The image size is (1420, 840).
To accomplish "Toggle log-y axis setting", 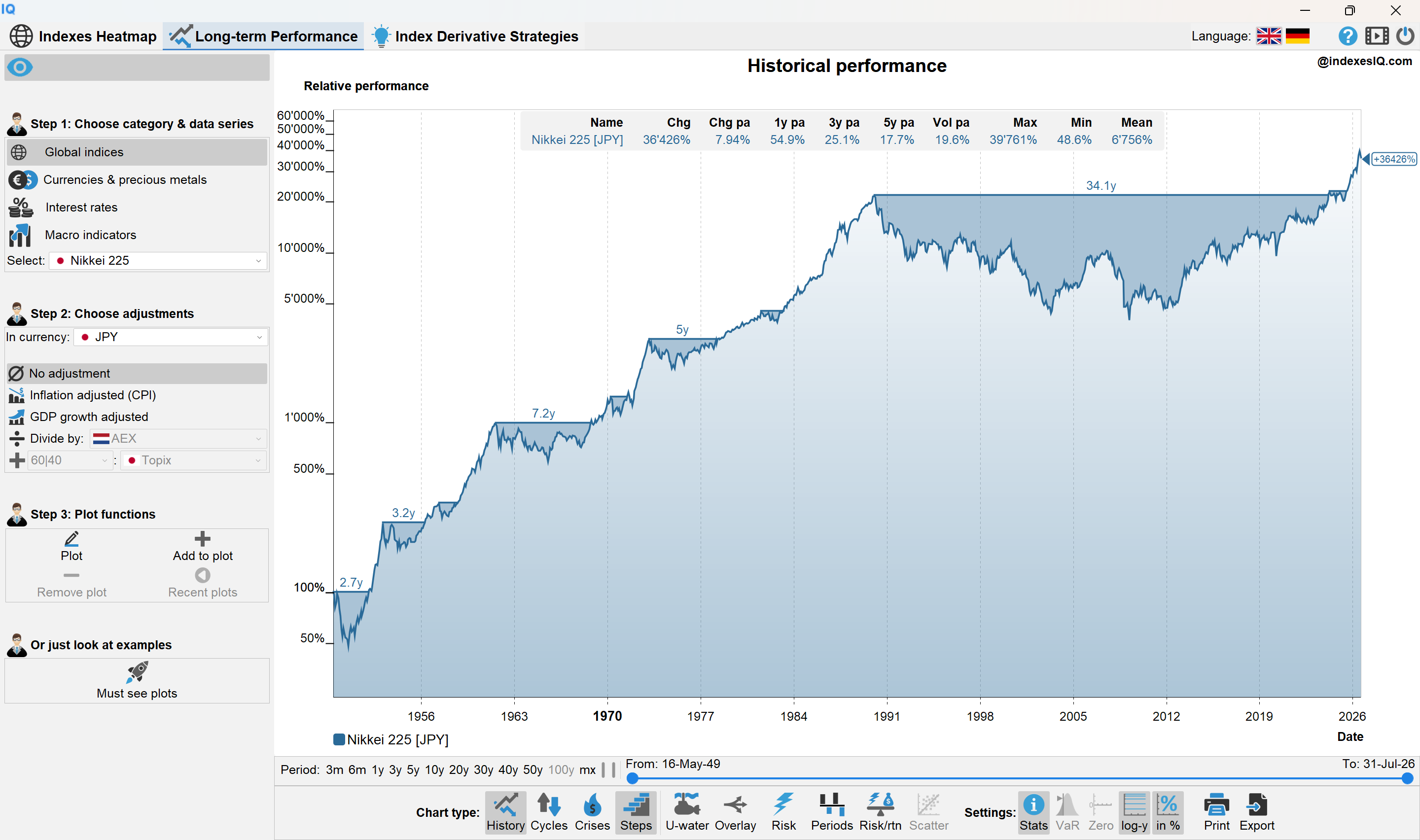I will coord(1134,812).
